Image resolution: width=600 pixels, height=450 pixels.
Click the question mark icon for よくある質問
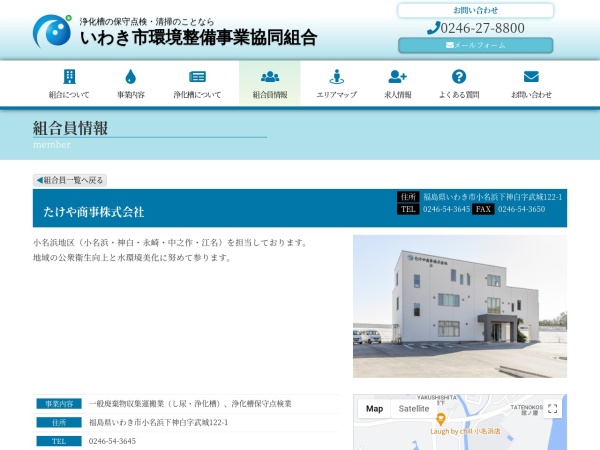click(459, 77)
